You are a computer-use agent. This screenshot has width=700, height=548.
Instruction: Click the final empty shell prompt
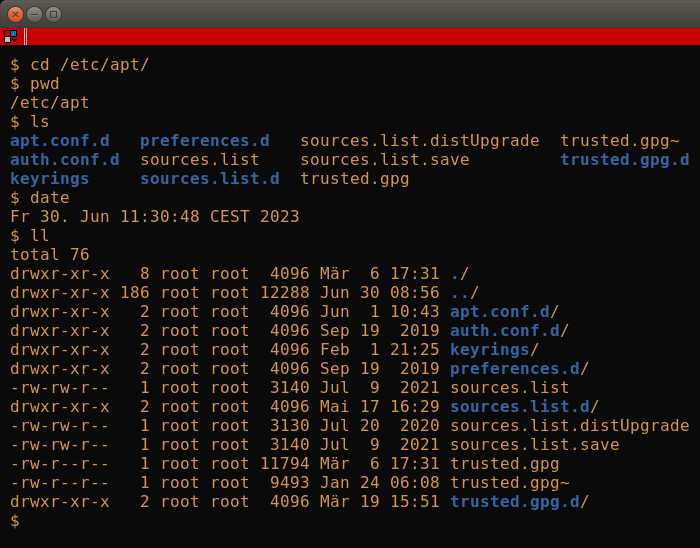(x=15, y=520)
